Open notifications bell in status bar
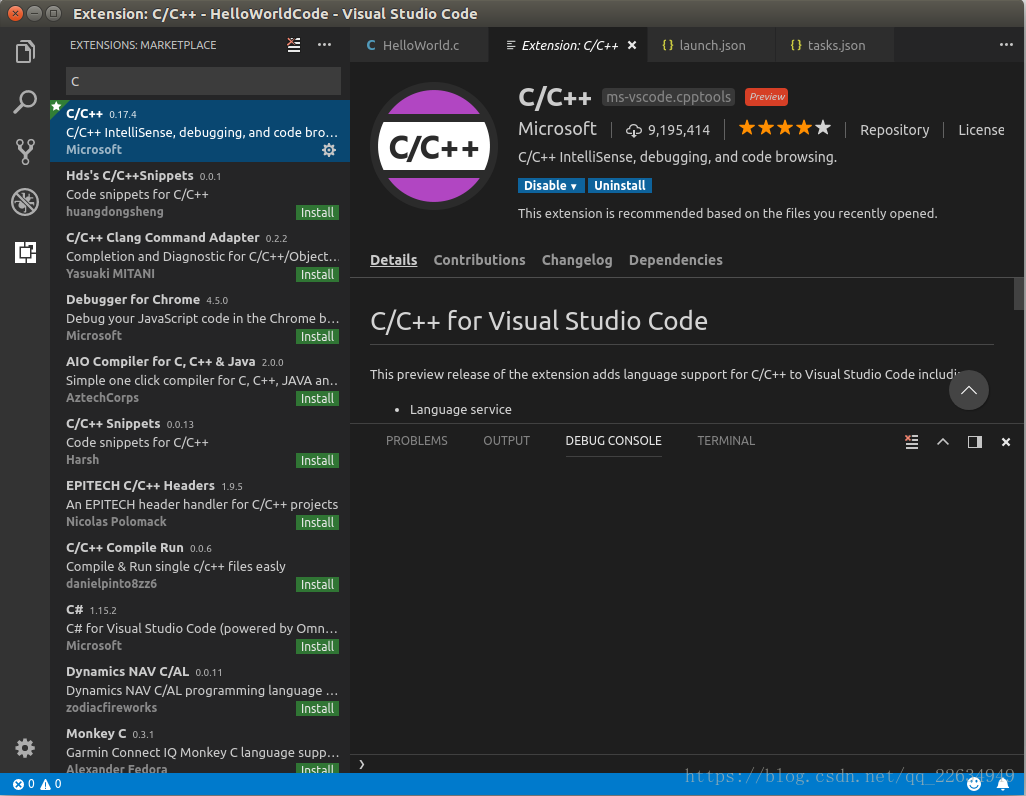Image resolution: width=1026 pixels, height=796 pixels. (x=1002, y=784)
